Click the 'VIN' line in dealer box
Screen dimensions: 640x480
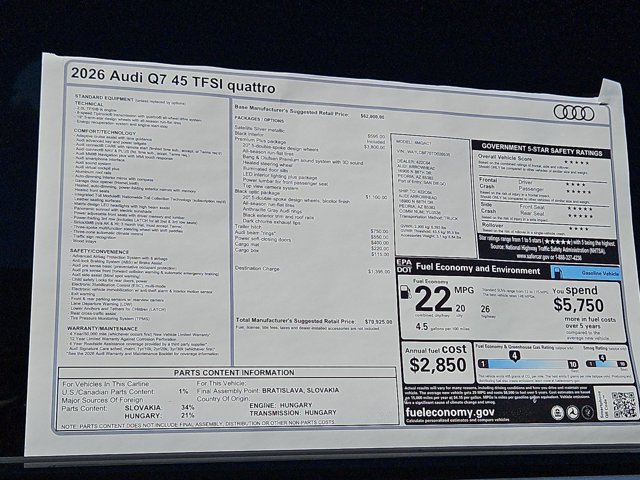click(423, 154)
